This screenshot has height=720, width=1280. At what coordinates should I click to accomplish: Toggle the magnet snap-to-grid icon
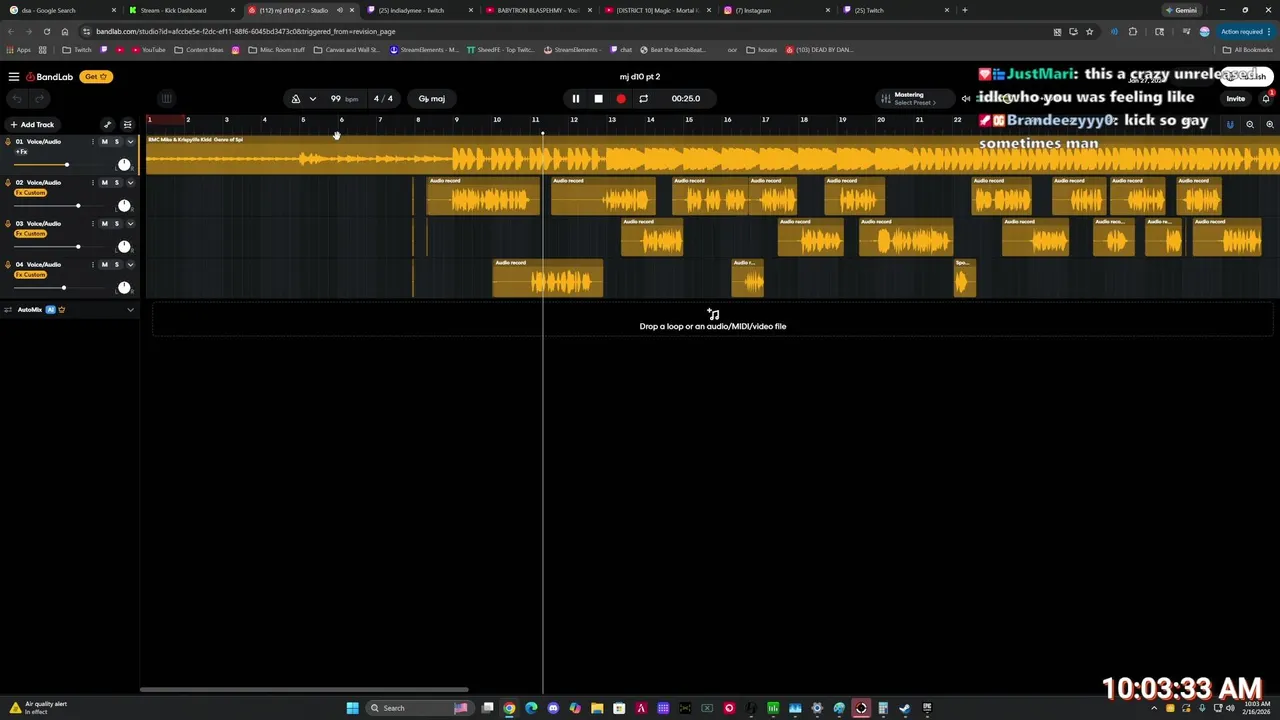(1230, 125)
